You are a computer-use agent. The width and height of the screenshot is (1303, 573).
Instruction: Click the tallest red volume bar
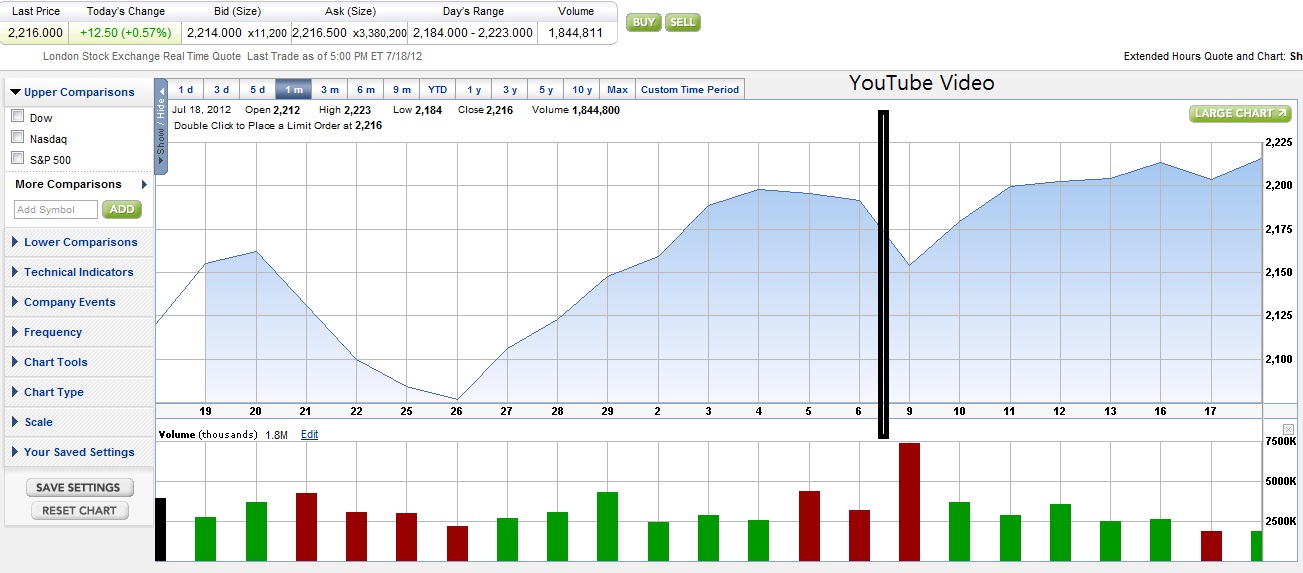click(x=909, y=501)
